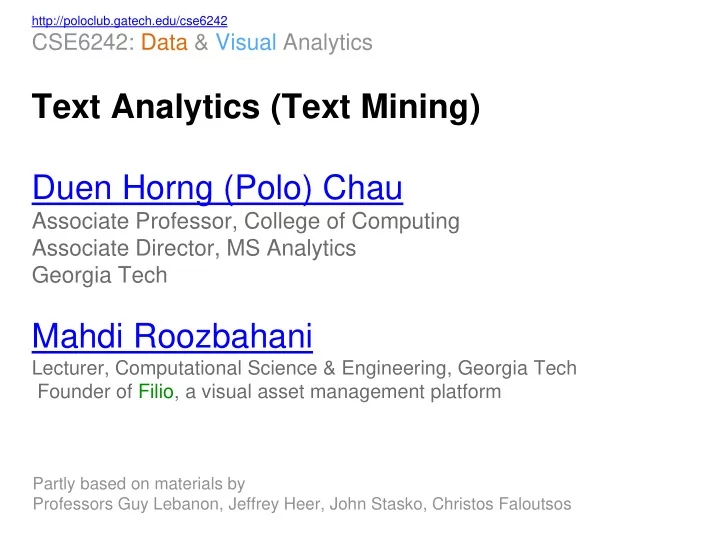Screen dimensions: 720x541
Task: Click the gray word Analytics in course header
Action: click(327, 42)
